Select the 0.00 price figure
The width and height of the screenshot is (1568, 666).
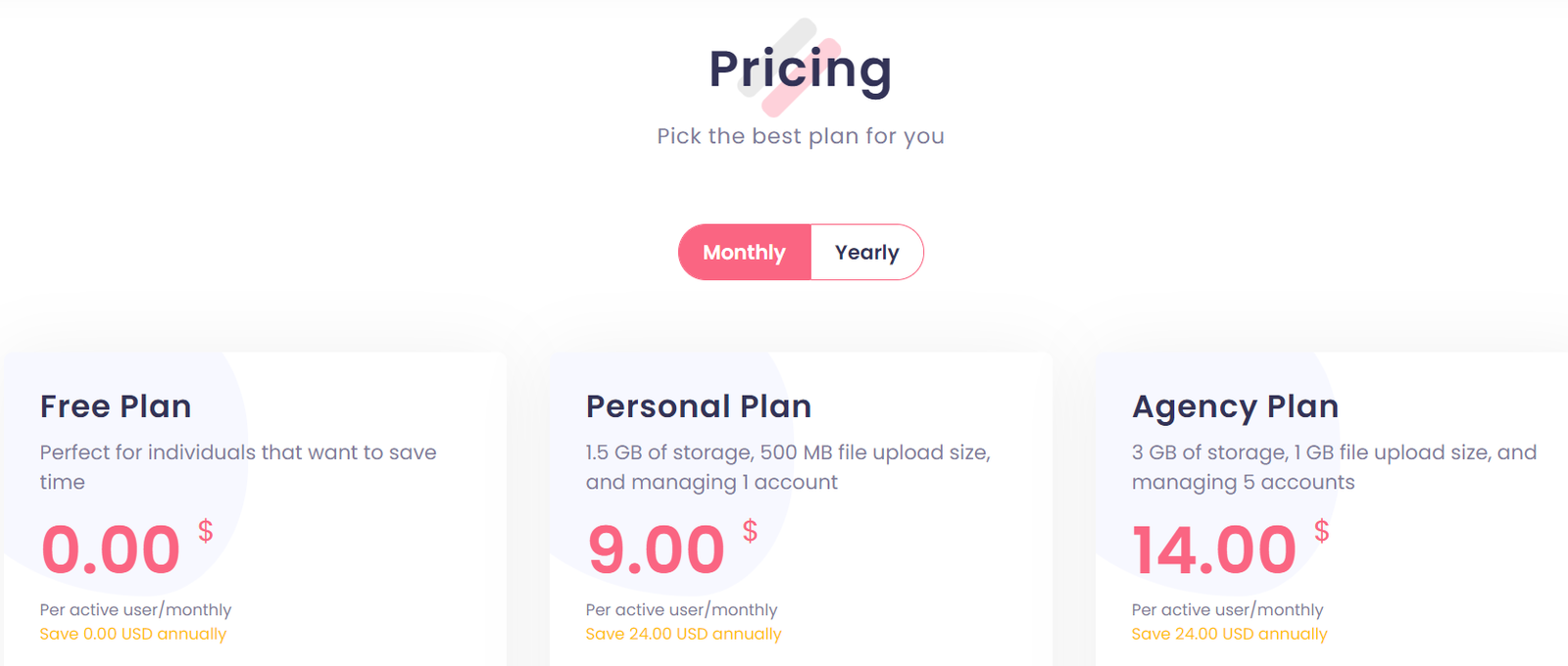click(110, 548)
